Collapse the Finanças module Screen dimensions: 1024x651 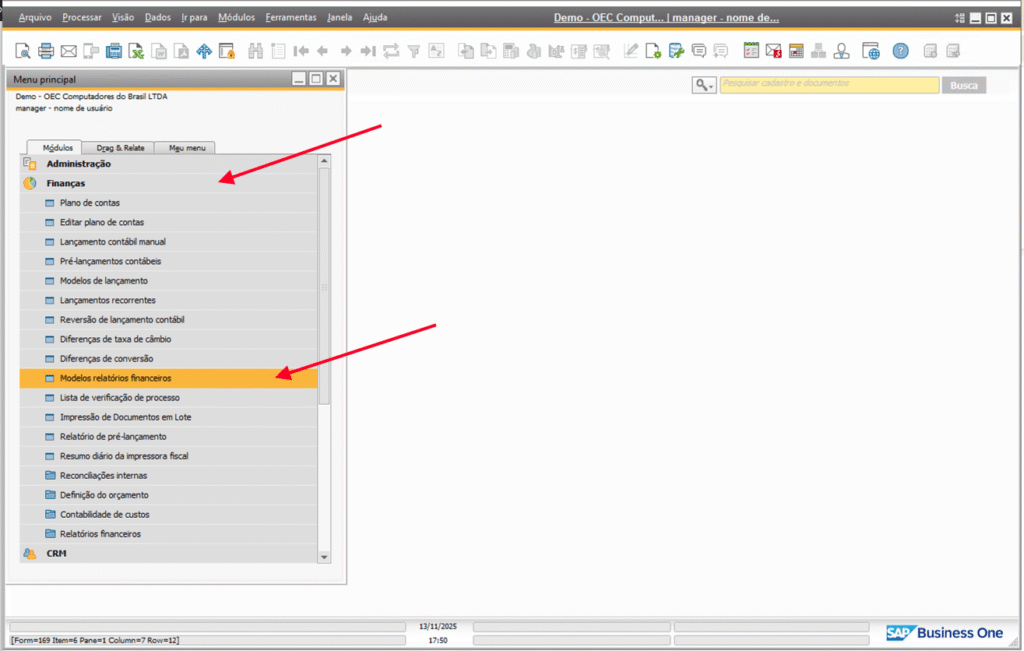(x=66, y=183)
